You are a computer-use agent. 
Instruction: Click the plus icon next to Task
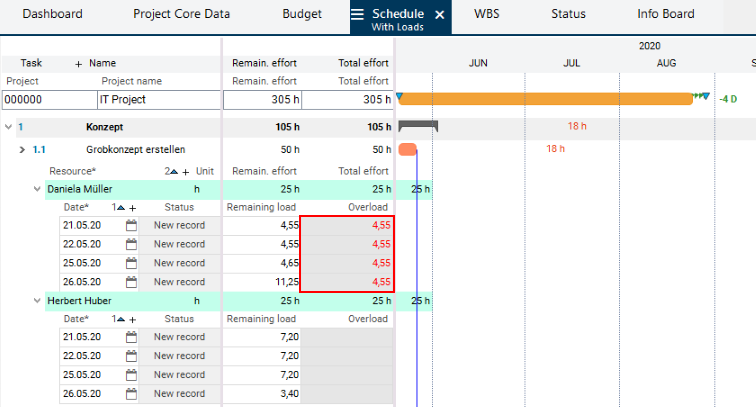tap(79, 63)
